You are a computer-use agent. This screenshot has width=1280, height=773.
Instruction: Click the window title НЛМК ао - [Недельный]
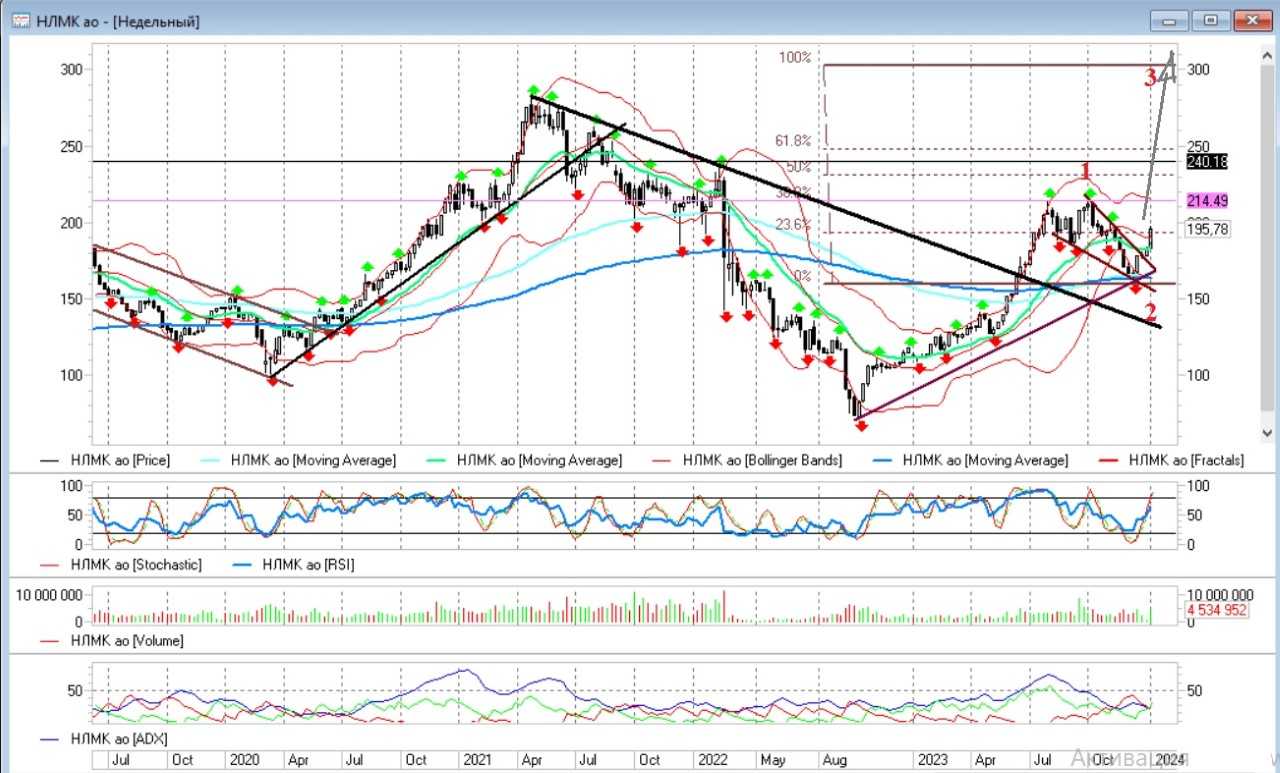(117, 20)
